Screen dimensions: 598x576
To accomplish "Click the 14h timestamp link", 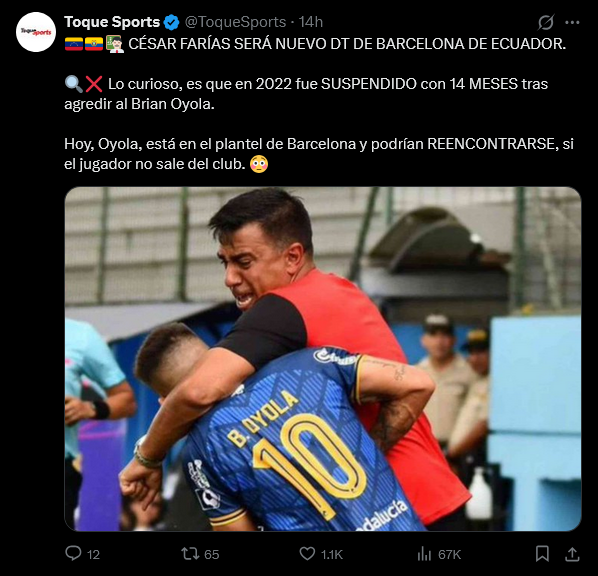I will pos(311,22).
